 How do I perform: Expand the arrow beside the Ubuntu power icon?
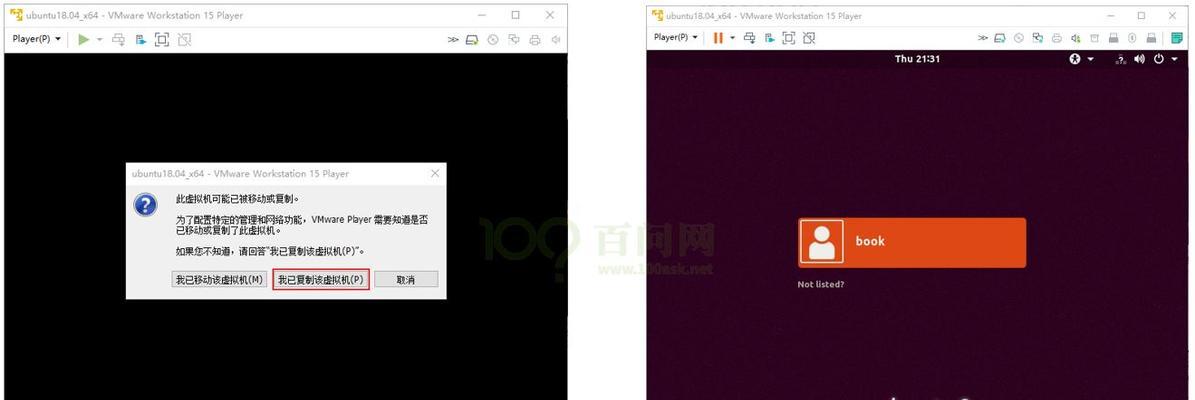(1174, 59)
